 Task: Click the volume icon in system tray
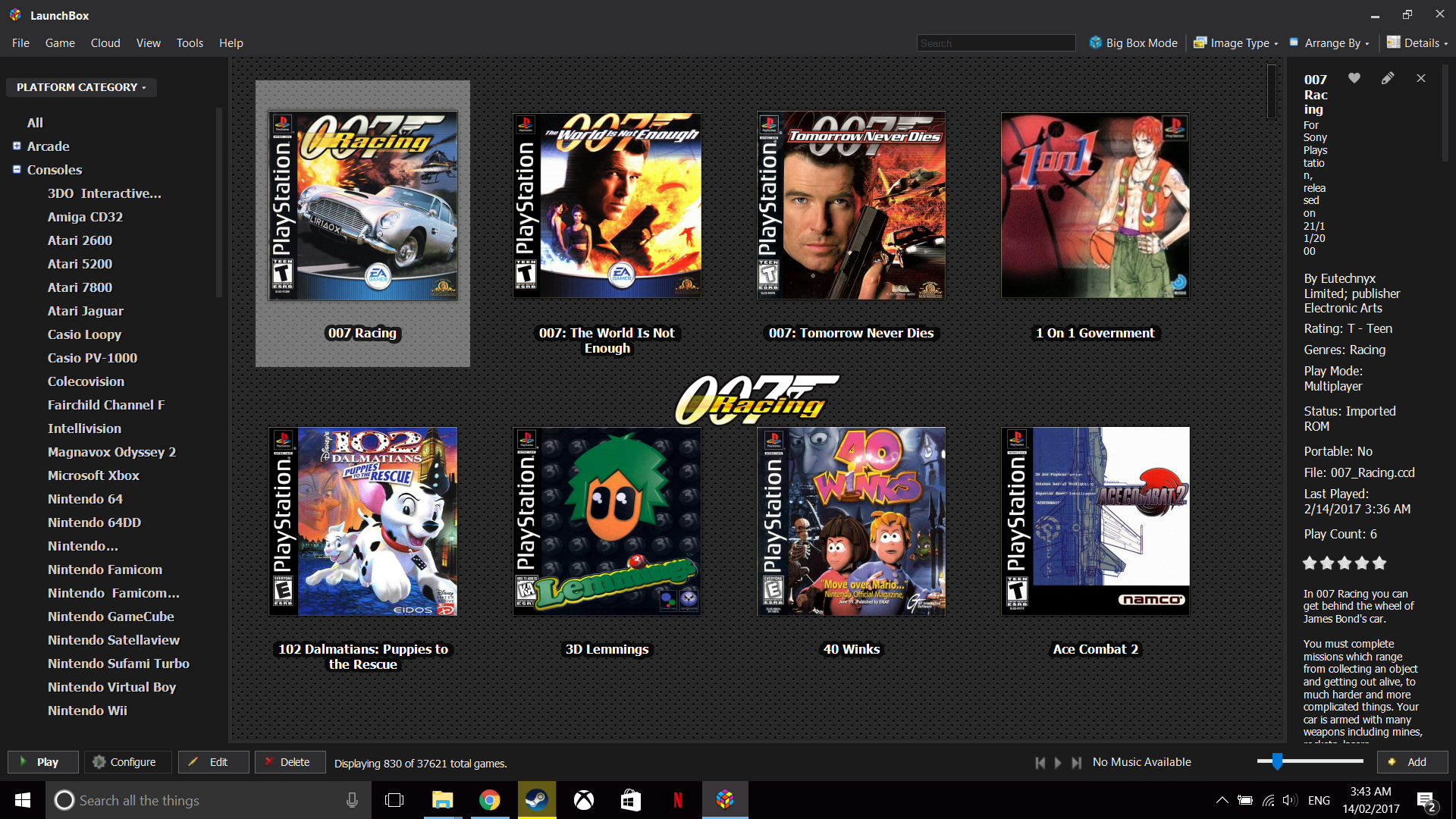point(1290,800)
